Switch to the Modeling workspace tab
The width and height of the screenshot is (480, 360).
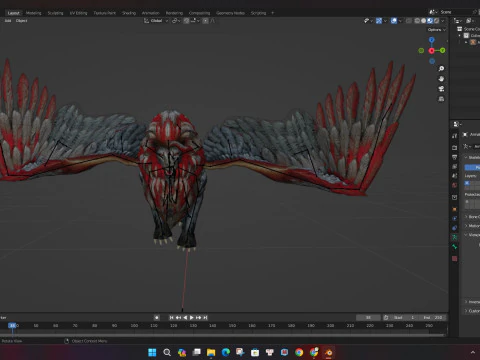(x=33, y=13)
